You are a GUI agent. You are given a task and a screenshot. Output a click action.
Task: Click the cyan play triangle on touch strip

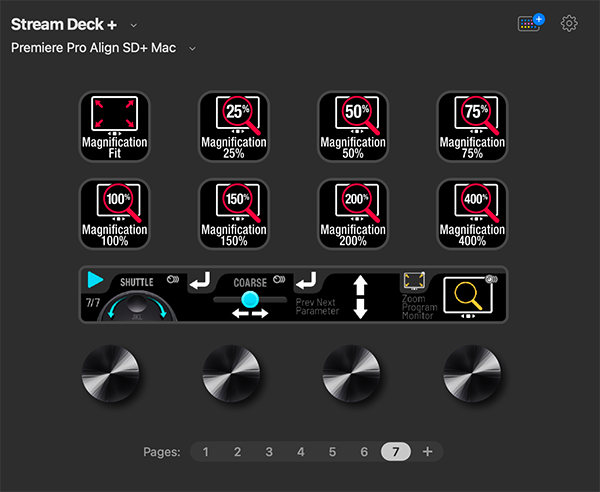(x=95, y=280)
